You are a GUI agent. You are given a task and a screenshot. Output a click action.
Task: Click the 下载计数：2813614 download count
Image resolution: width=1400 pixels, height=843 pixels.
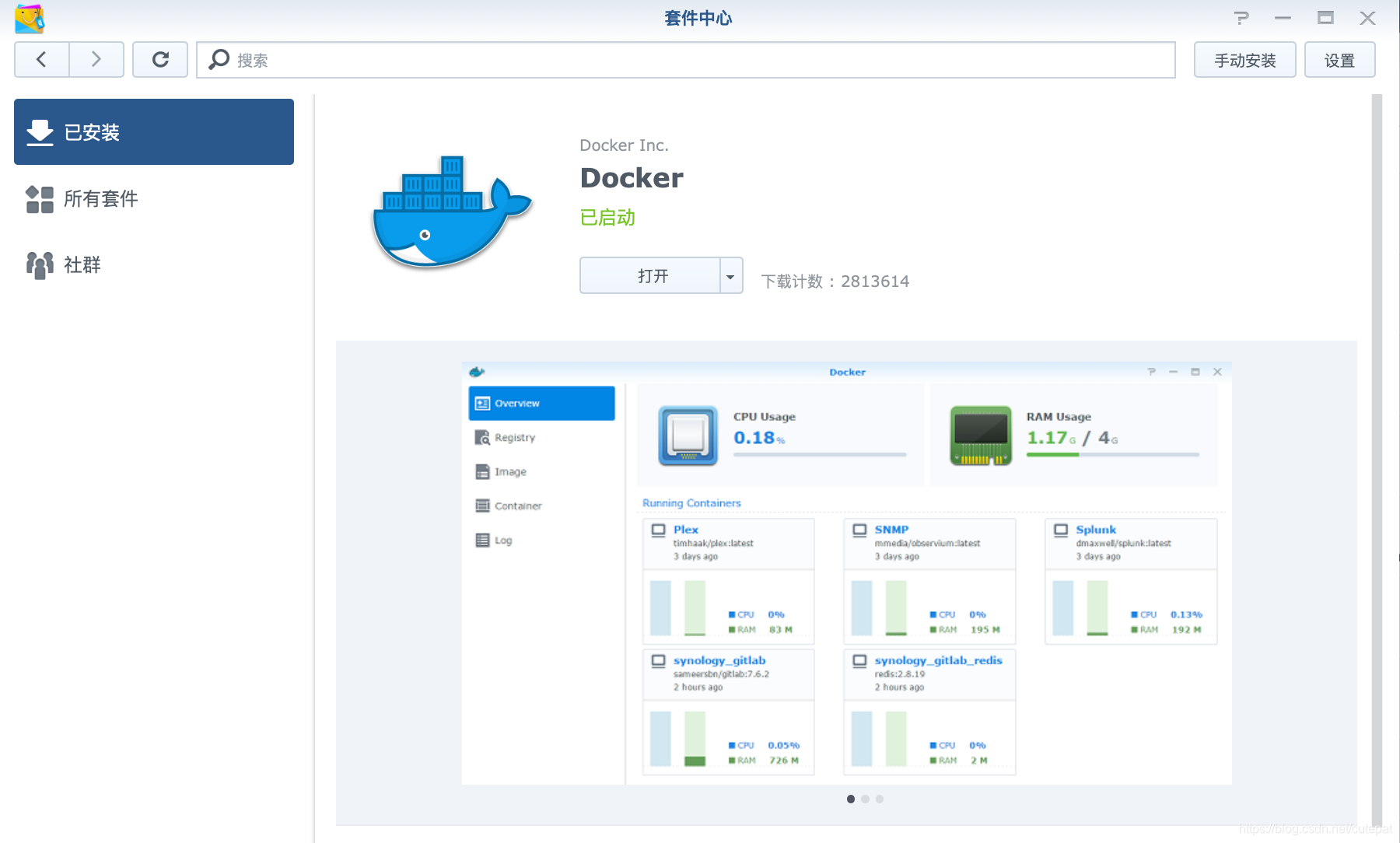coord(835,281)
